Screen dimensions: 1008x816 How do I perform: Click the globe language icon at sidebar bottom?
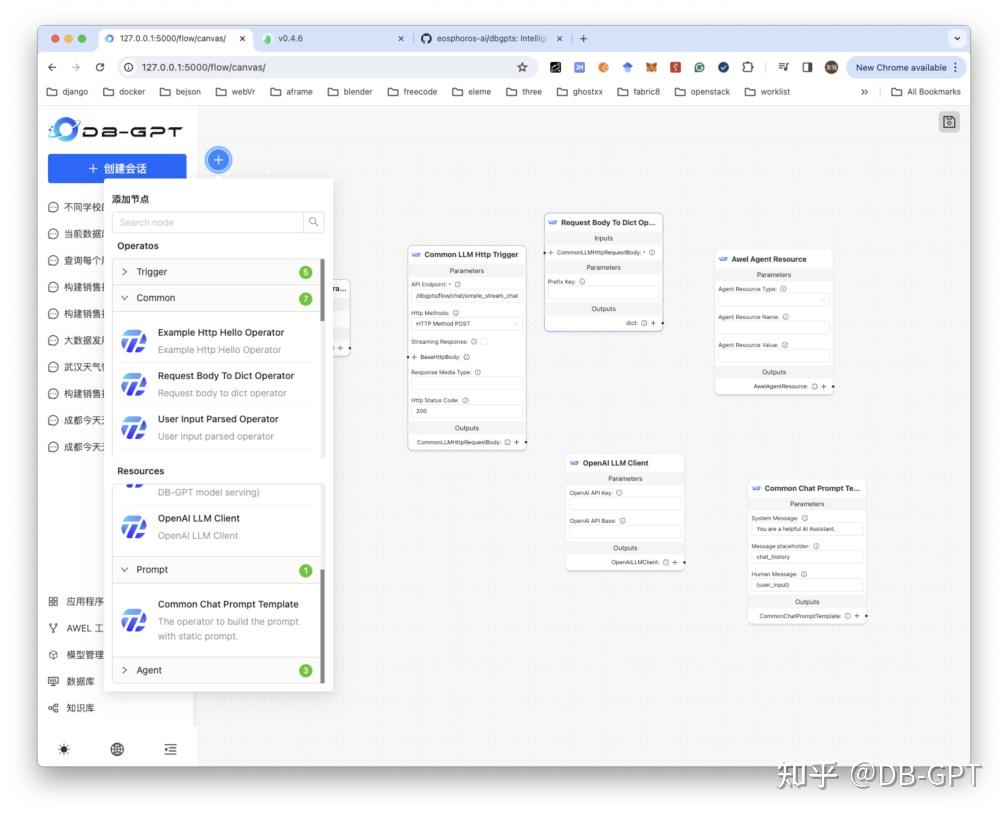(116, 748)
